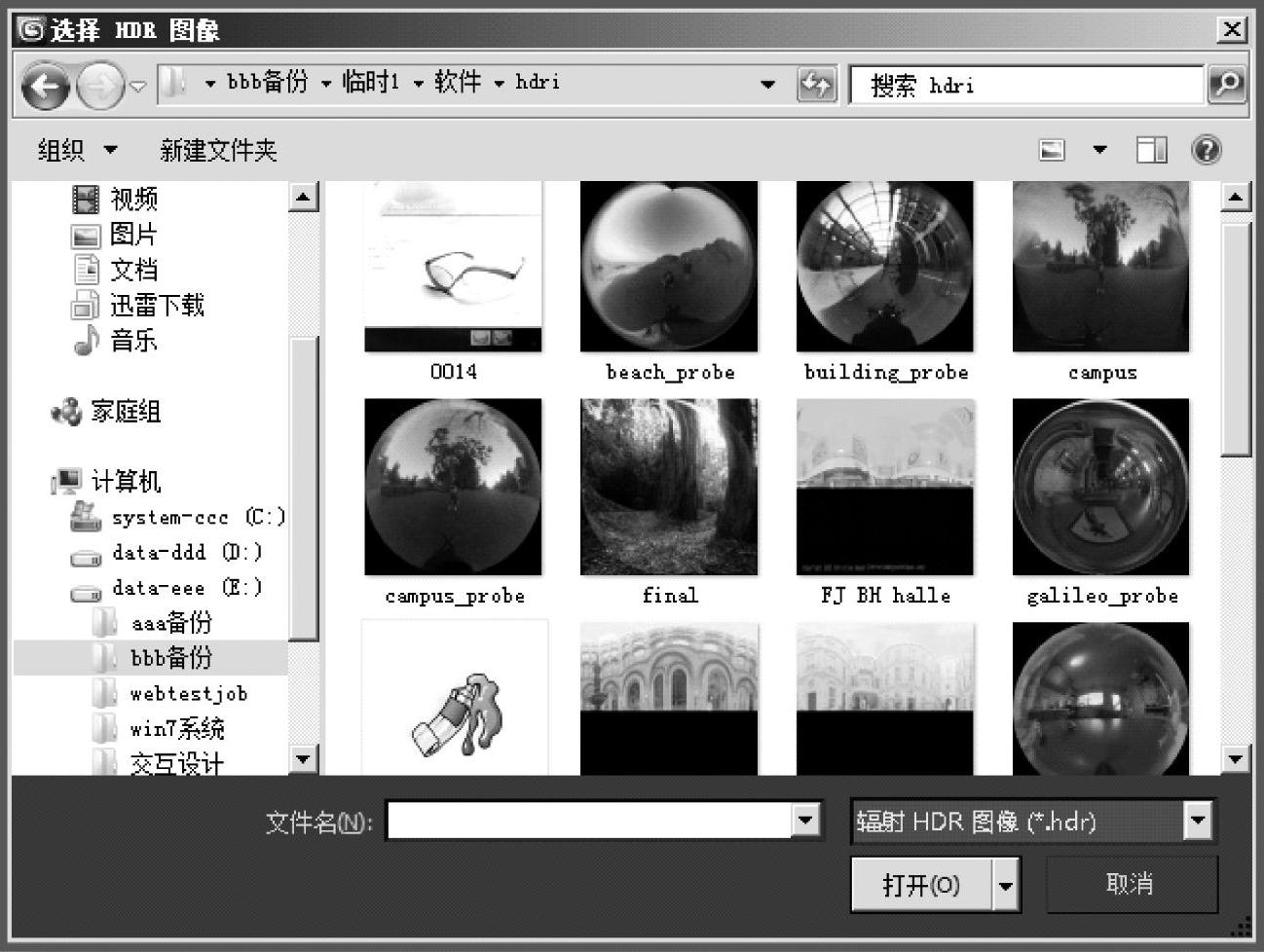The height and width of the screenshot is (952, 1264).
Task: Click the refresh button beside address bar
Action: [816, 85]
